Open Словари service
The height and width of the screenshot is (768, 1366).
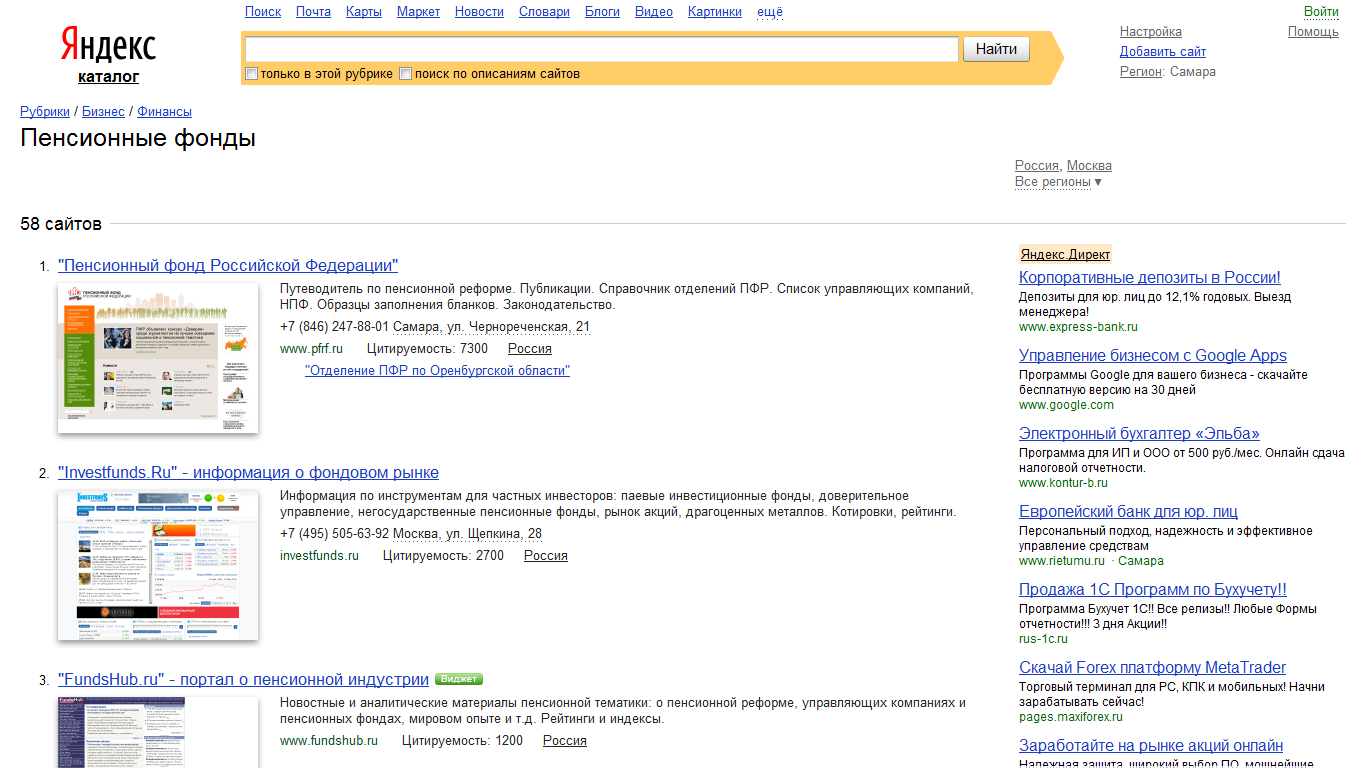(x=544, y=12)
